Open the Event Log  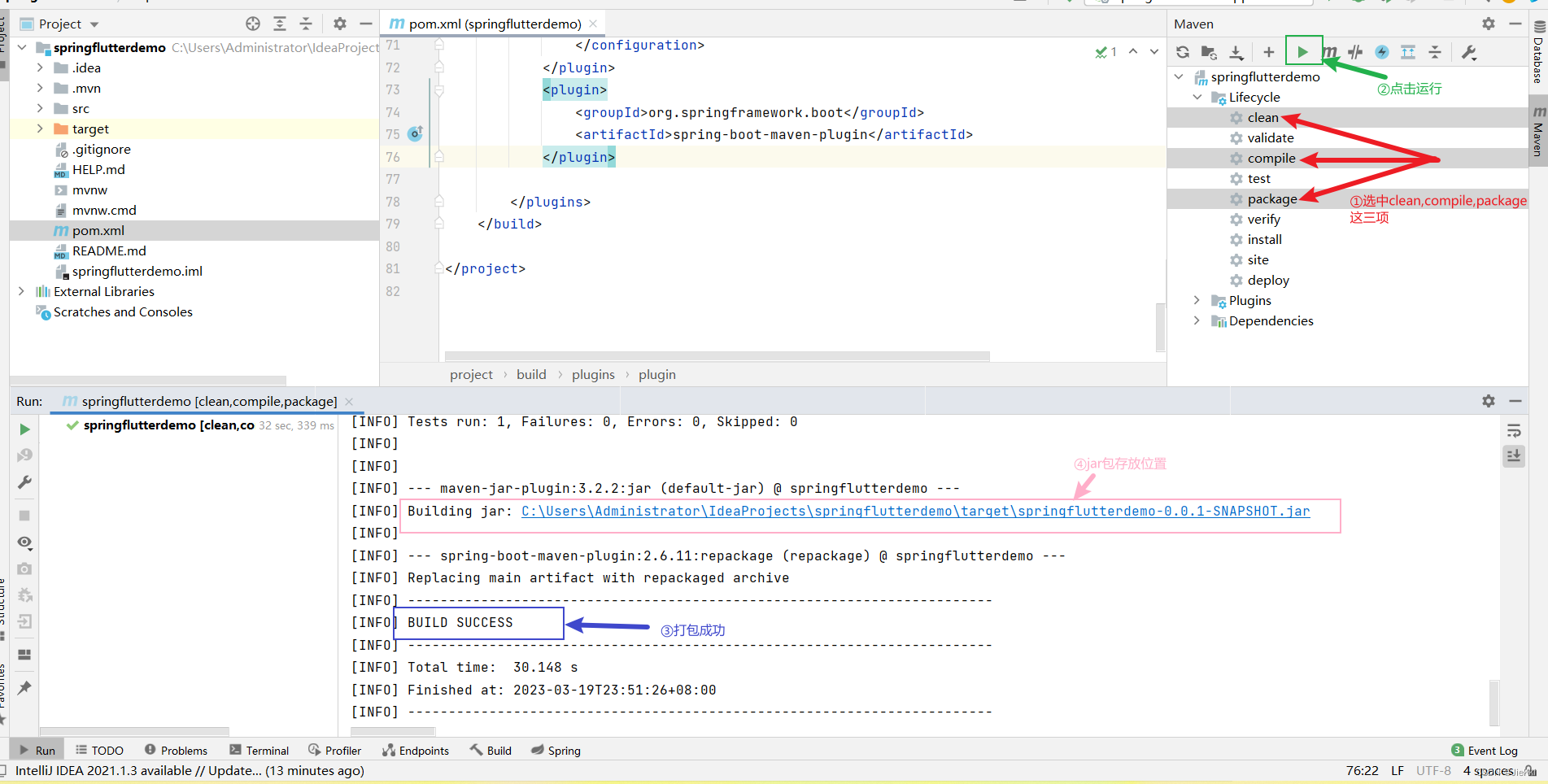click(x=1485, y=750)
